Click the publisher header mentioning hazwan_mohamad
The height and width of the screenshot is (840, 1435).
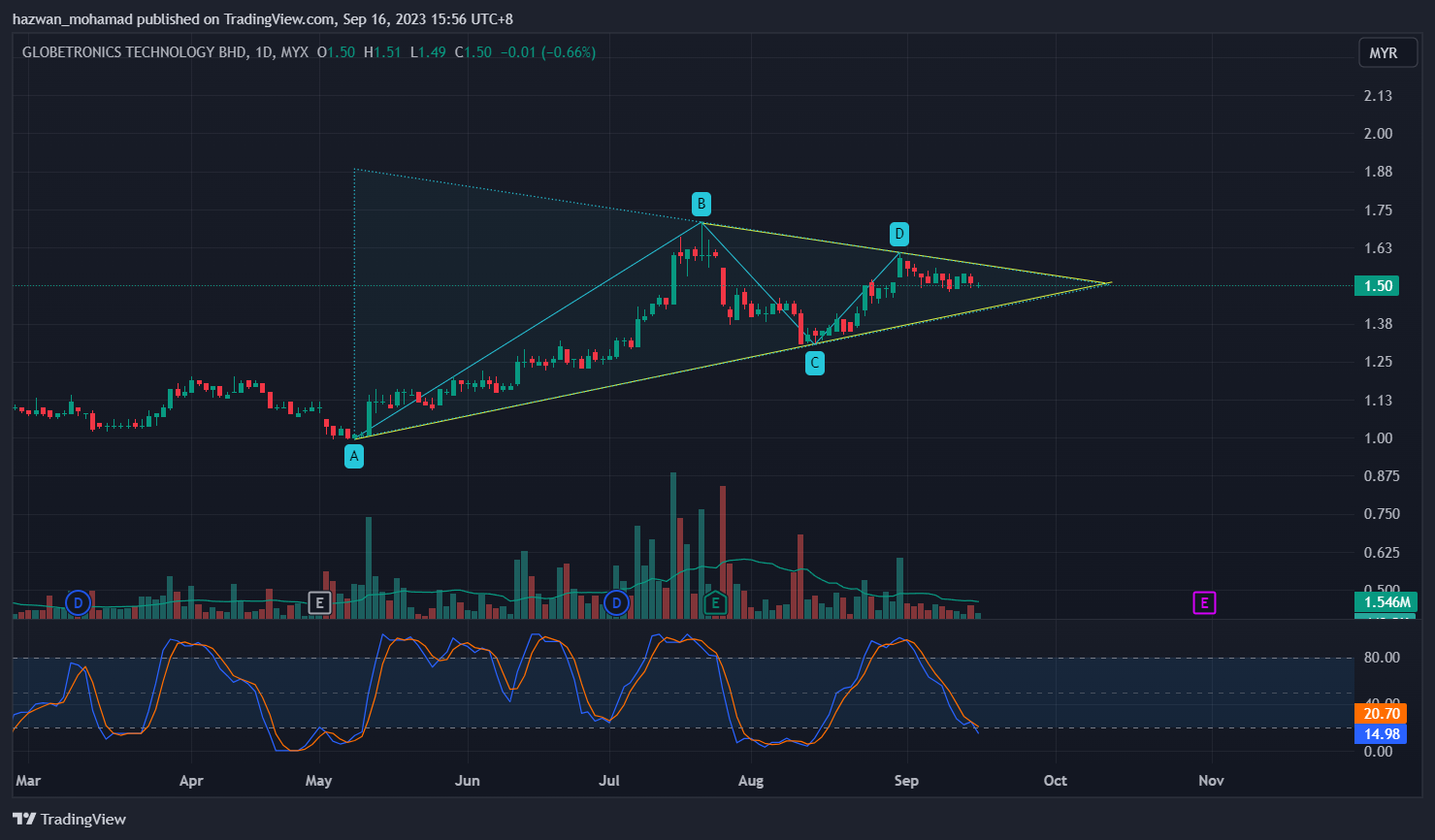[262, 19]
